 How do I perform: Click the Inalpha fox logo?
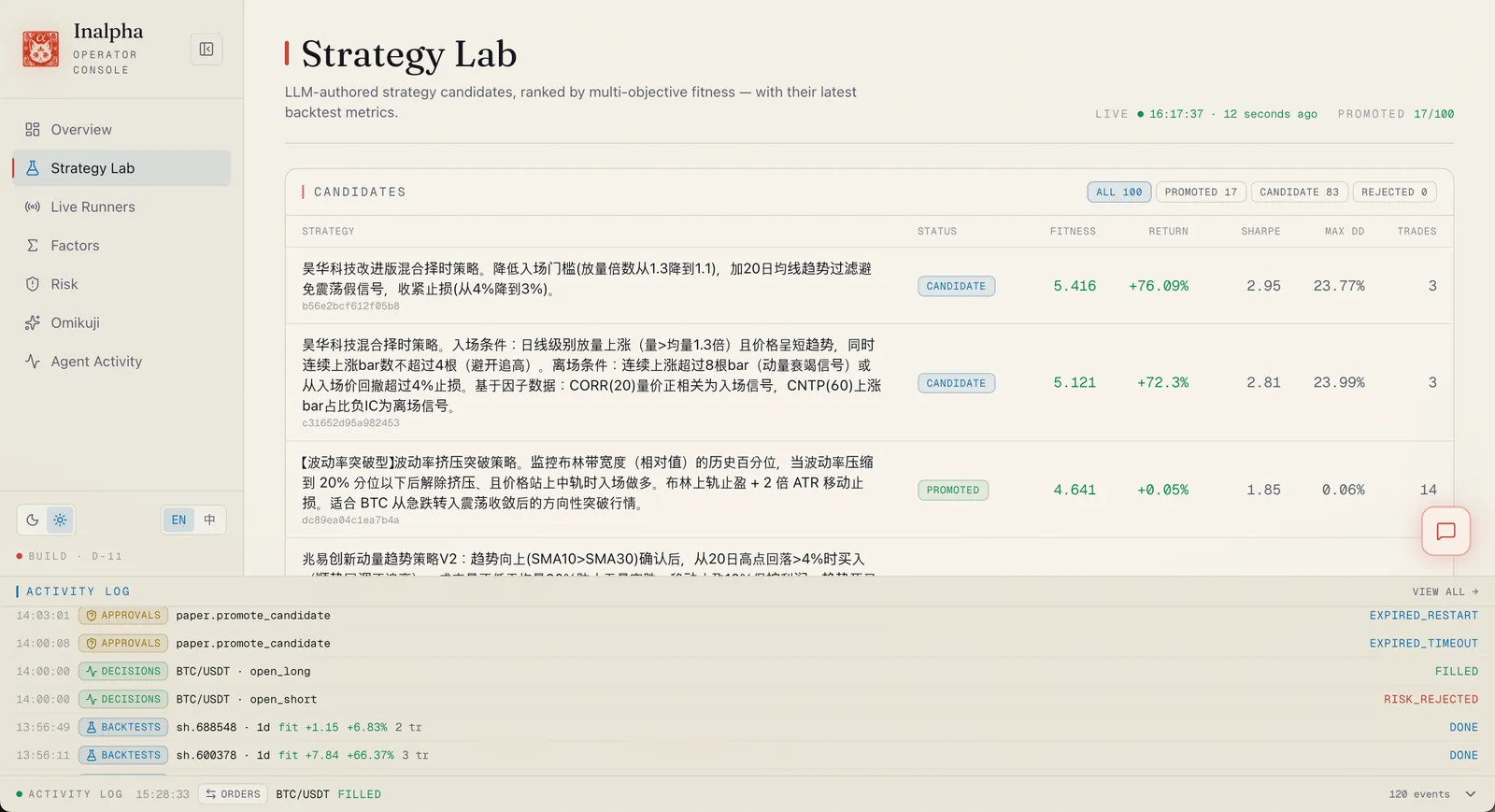point(40,49)
